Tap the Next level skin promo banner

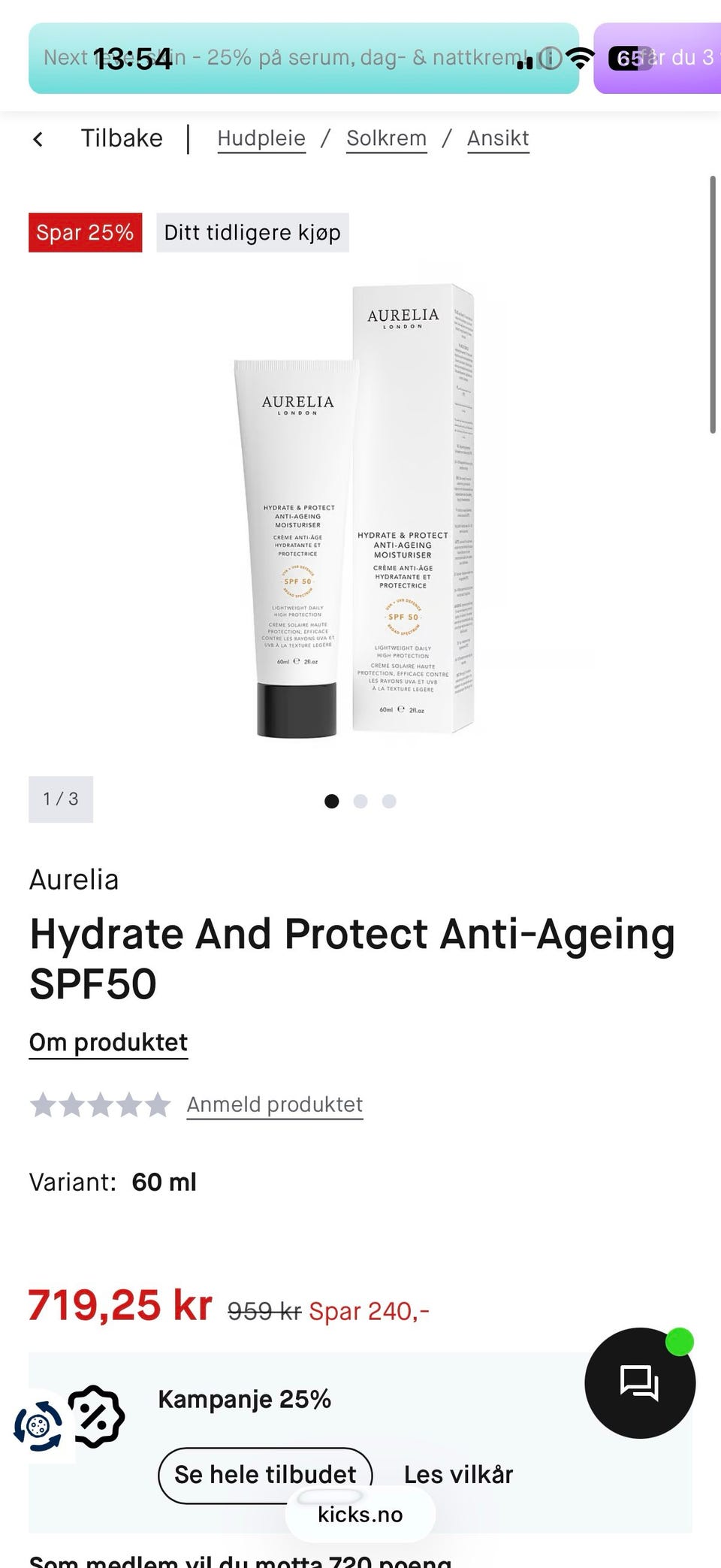tap(303, 58)
